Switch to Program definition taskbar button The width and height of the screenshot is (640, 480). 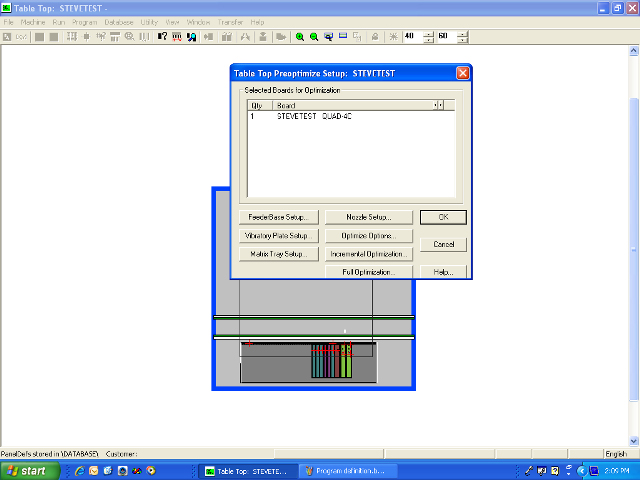click(x=348, y=471)
